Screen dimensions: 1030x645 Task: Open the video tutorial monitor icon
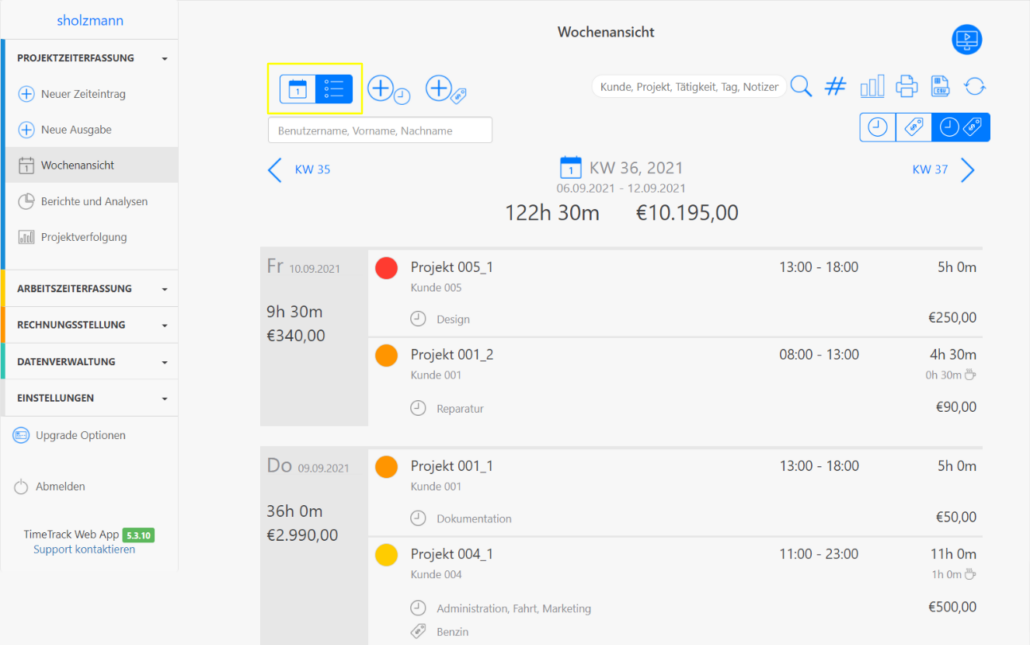point(967,40)
